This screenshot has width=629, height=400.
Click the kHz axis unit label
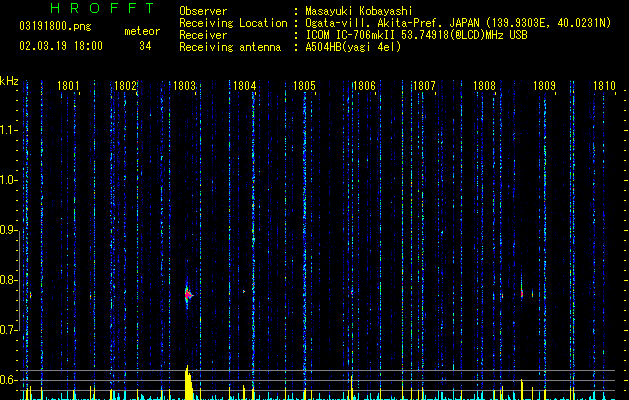tap(9, 81)
